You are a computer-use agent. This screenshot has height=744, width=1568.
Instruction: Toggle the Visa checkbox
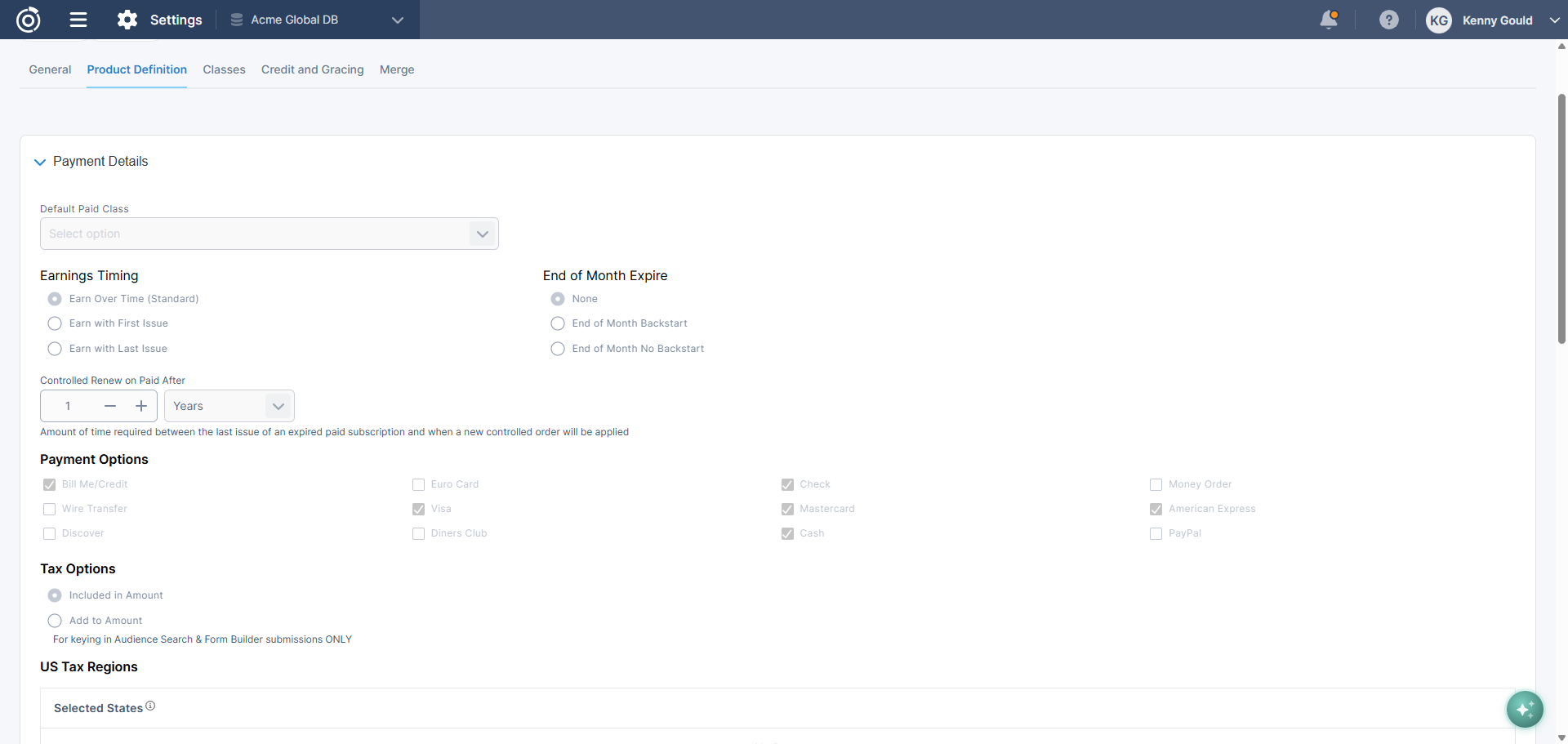pos(419,509)
